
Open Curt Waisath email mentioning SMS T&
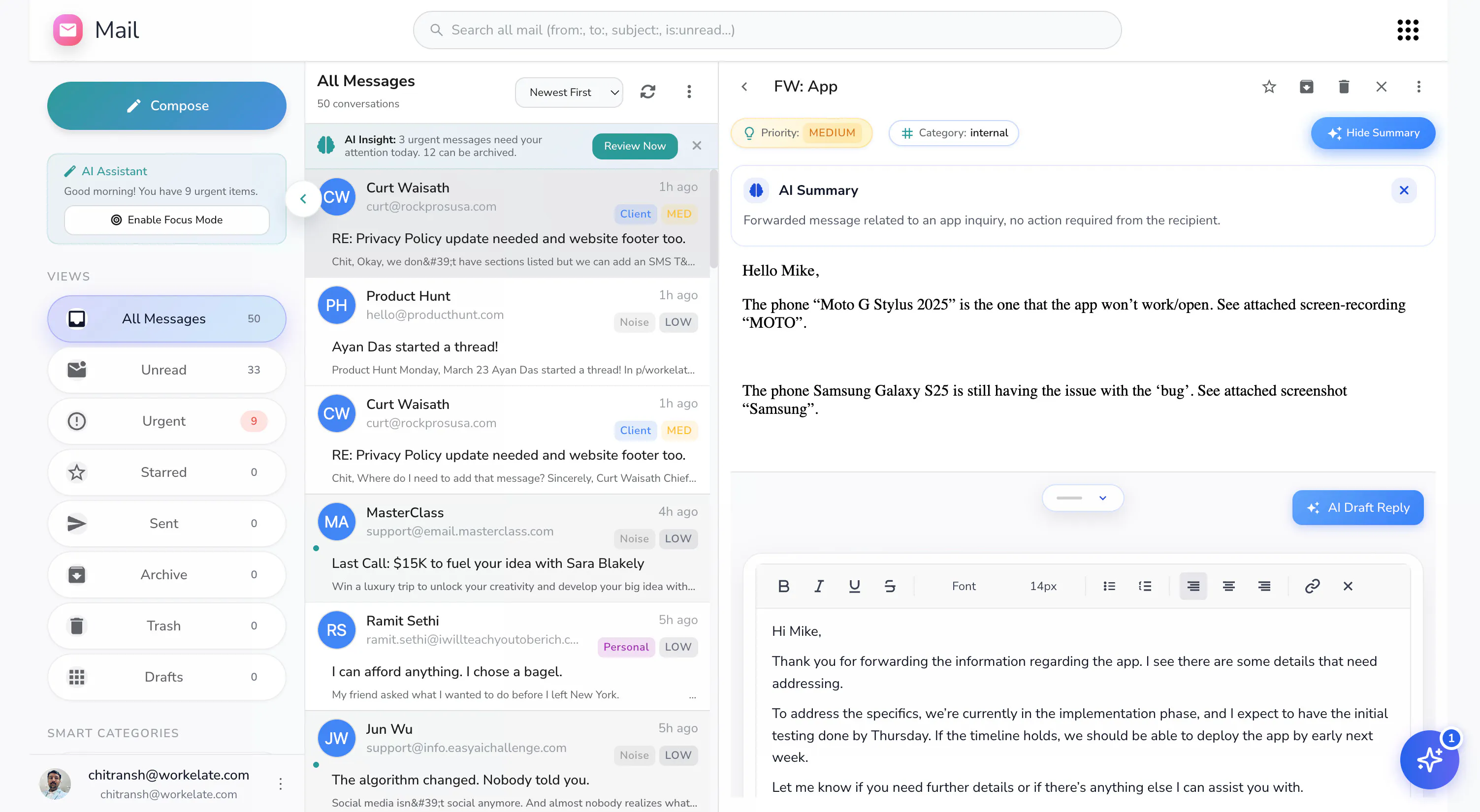point(508,223)
